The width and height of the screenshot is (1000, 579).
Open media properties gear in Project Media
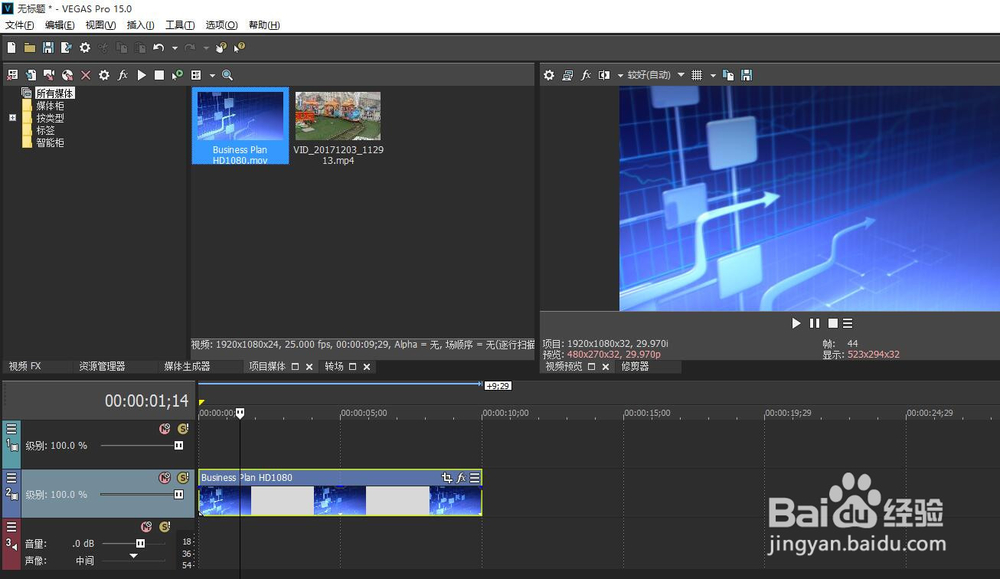[x=104, y=75]
